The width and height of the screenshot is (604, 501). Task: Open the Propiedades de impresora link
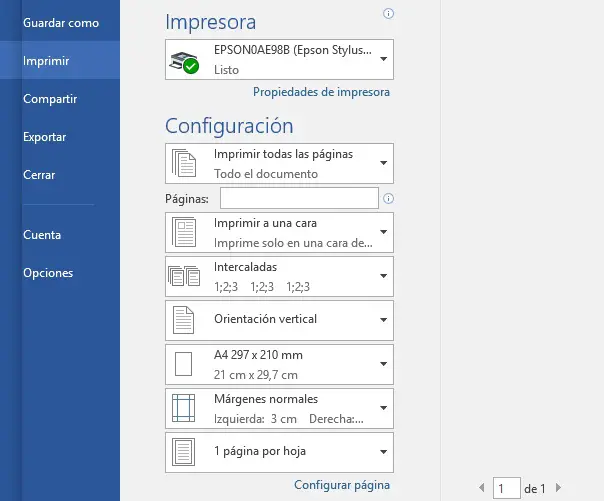(x=321, y=92)
